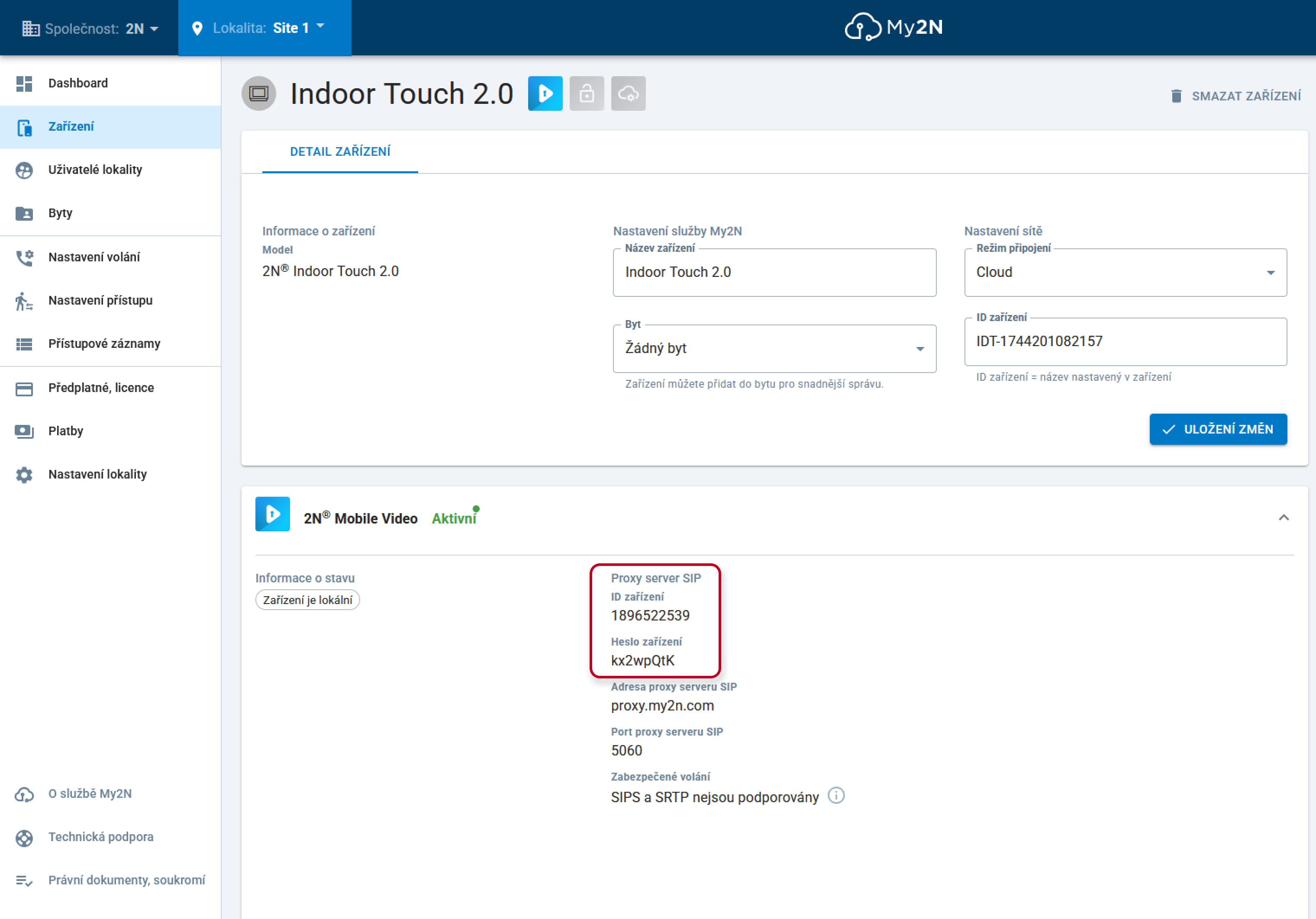Viewport: 1316px width, 919px height.
Task: Click the ID zařízení input field
Action: pyautogui.click(x=1125, y=341)
